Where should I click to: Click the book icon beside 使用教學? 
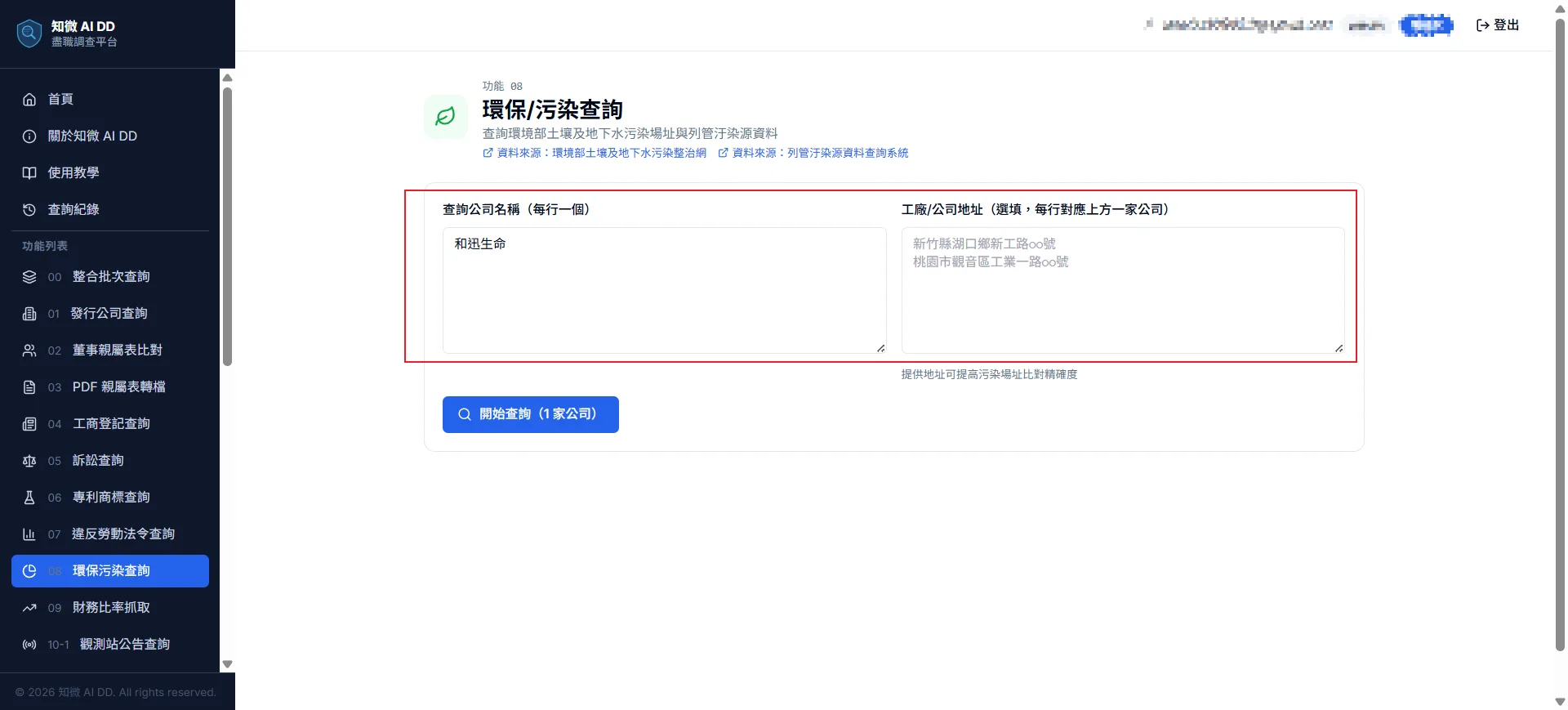coord(29,173)
